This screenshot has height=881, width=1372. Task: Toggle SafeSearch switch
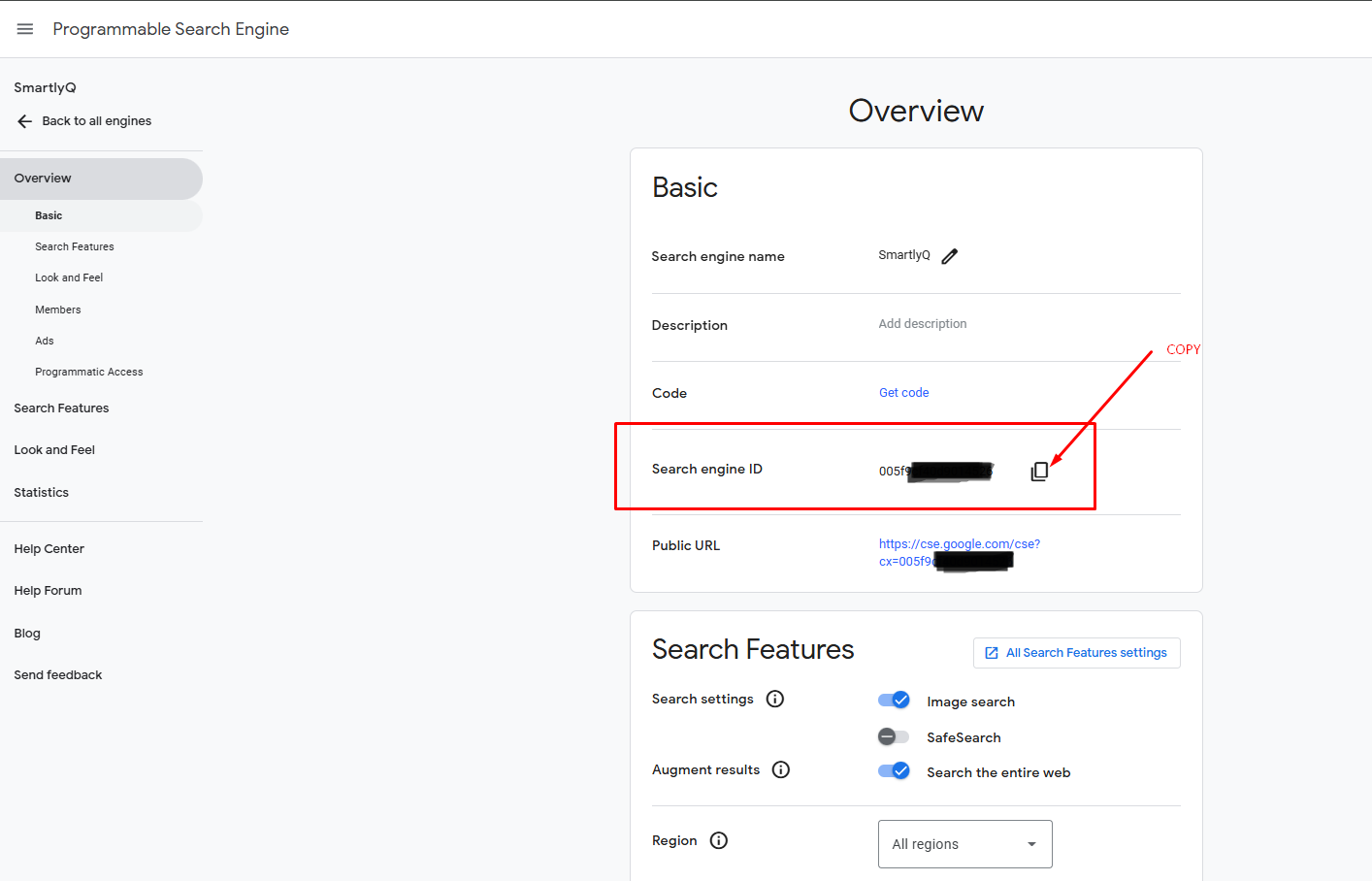[x=894, y=736]
